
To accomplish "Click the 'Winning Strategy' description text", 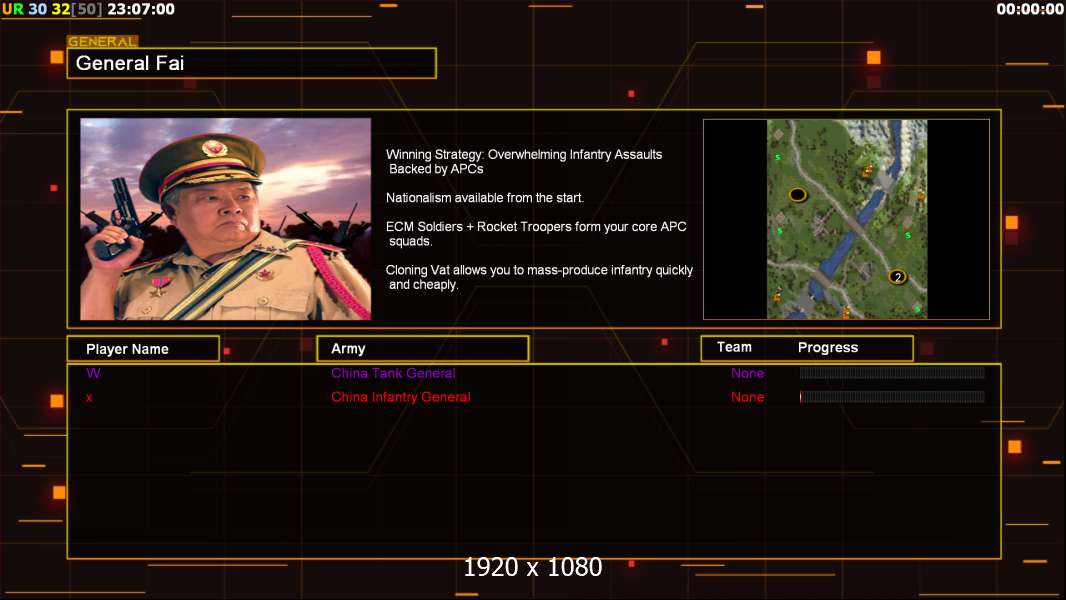I will (524, 162).
